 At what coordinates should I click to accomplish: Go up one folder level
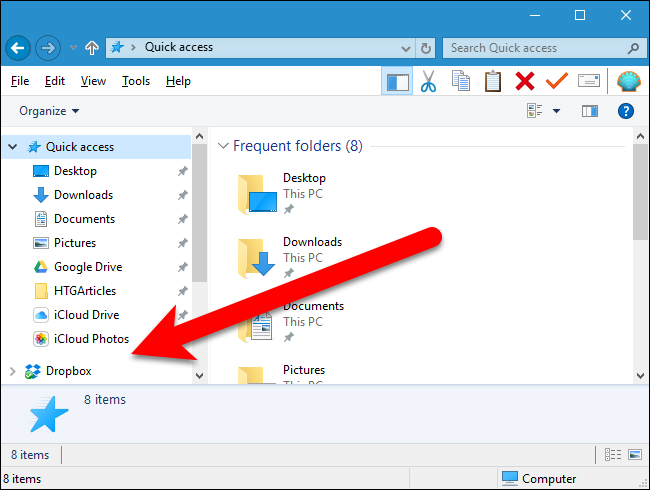(92, 48)
